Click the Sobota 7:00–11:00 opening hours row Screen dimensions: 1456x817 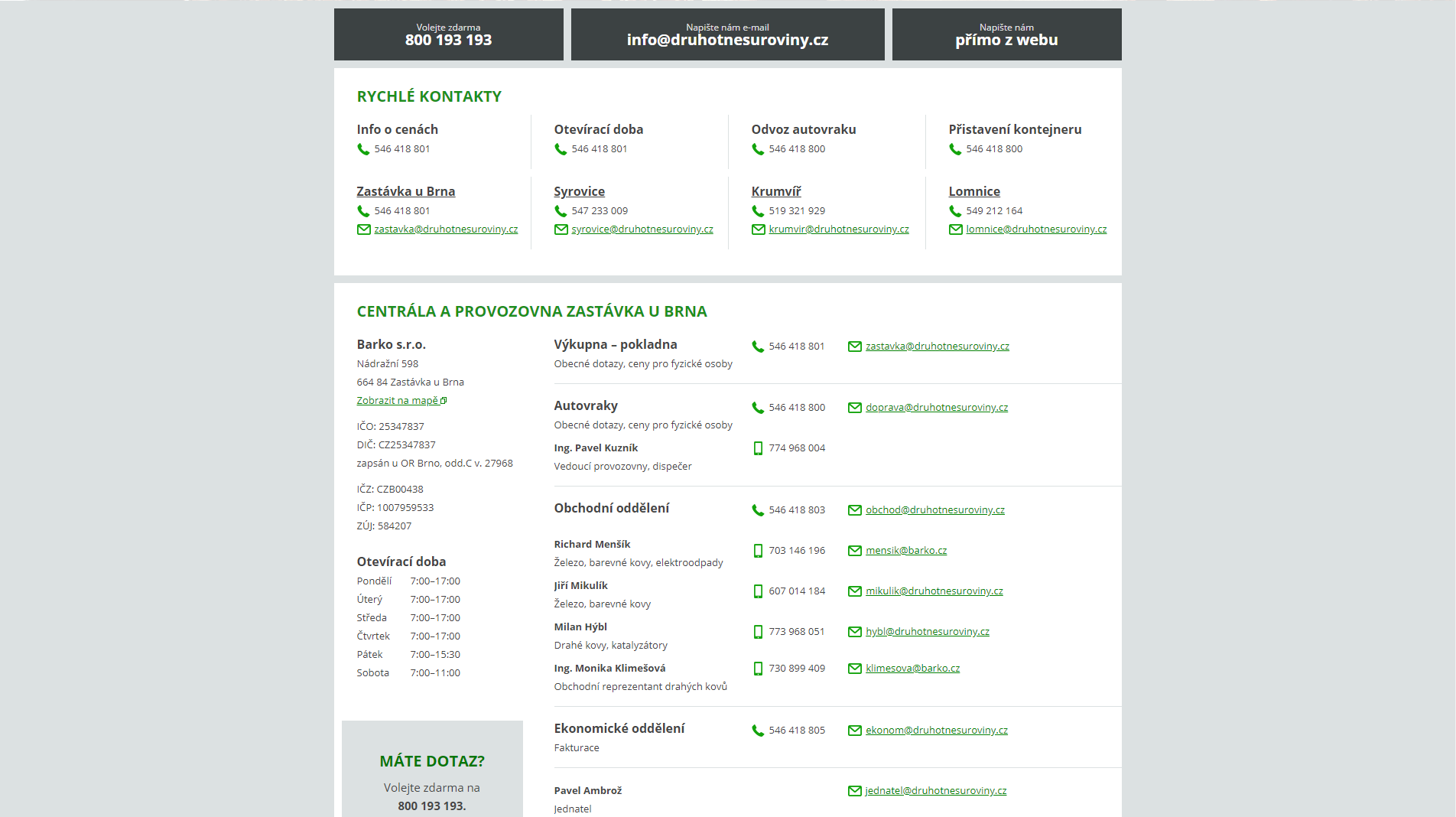[408, 672]
